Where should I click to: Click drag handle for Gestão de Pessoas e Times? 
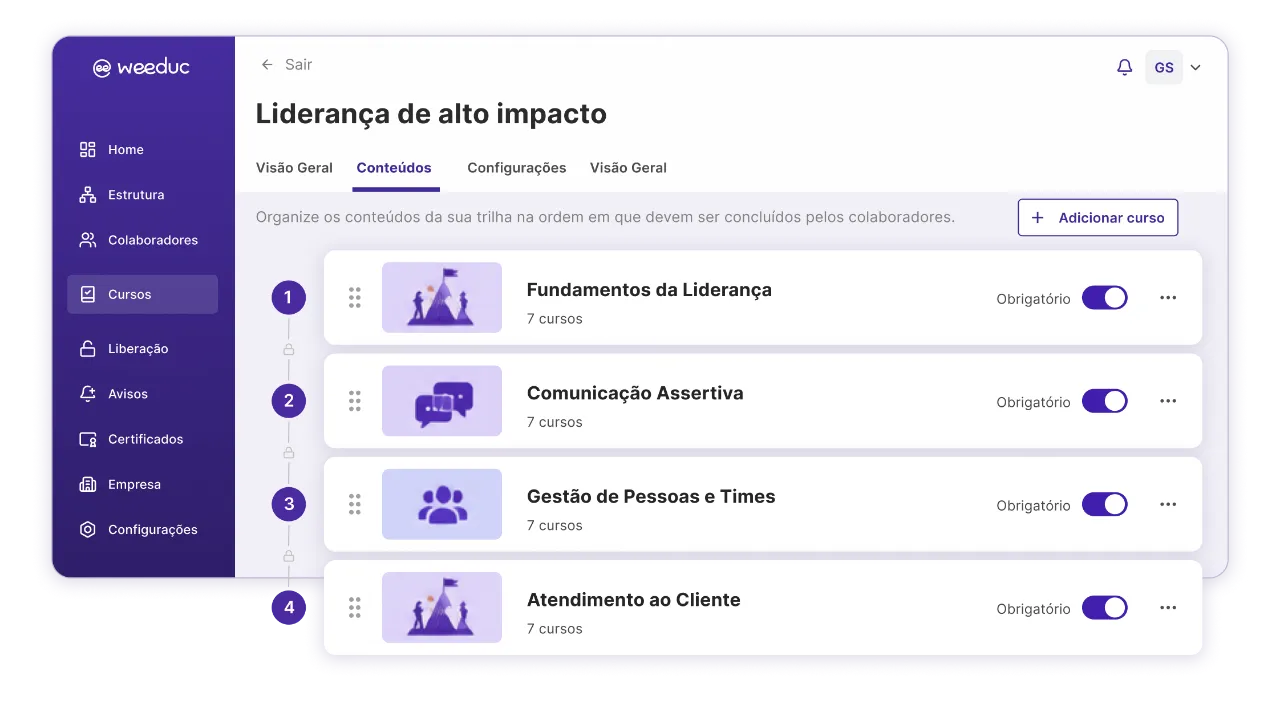coord(354,504)
